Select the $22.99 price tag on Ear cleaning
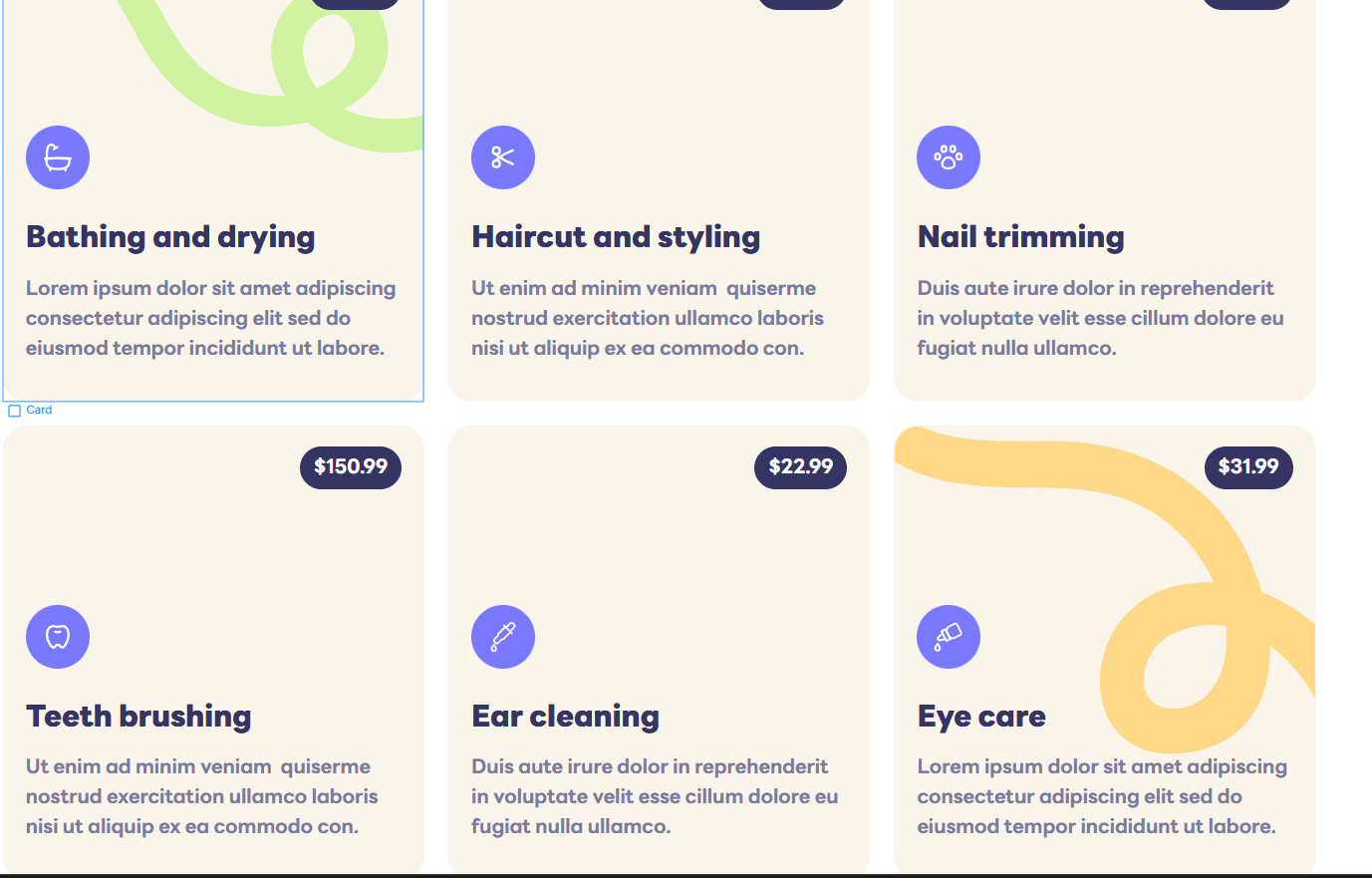 800,466
